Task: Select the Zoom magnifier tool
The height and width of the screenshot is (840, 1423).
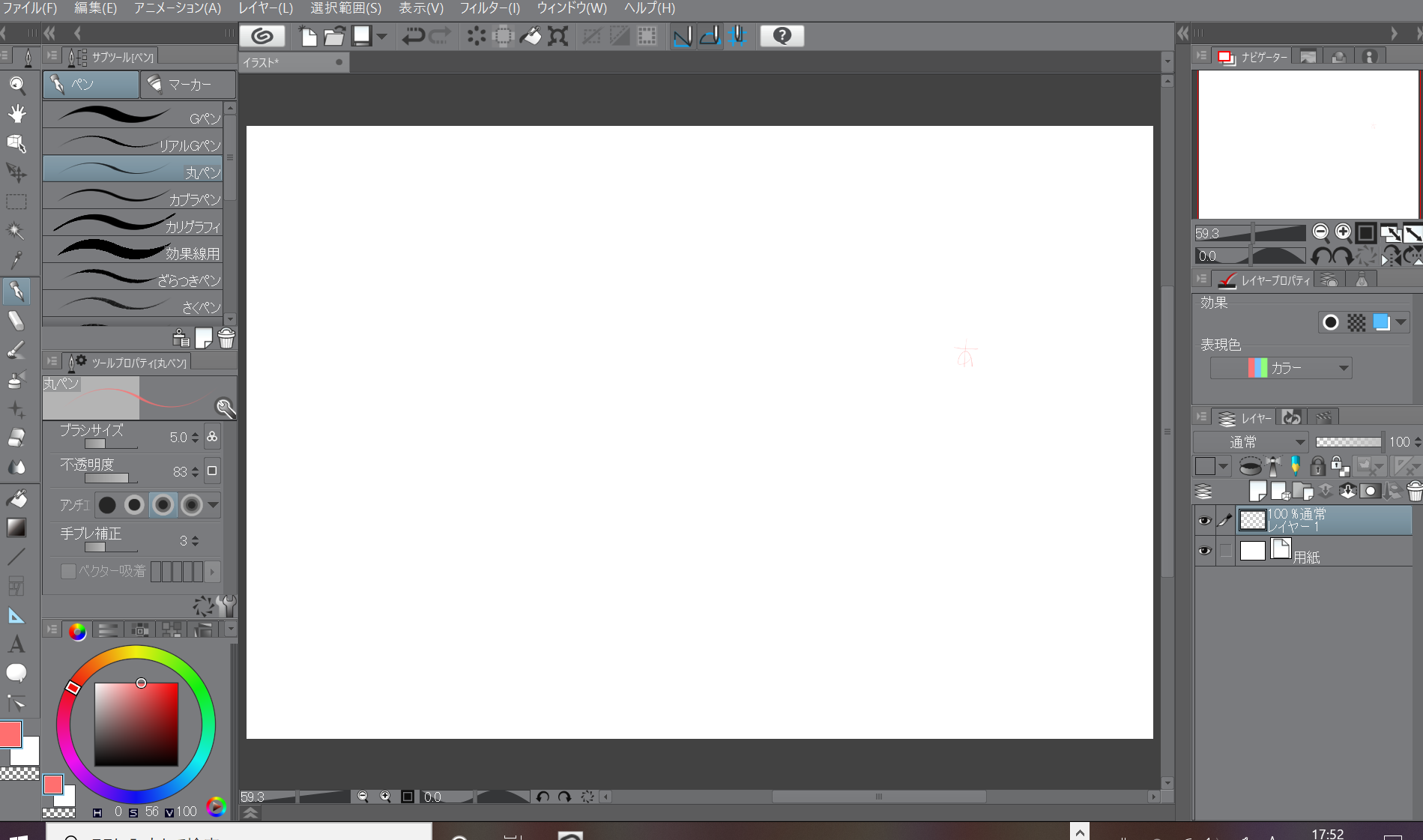Action: pyautogui.click(x=16, y=85)
